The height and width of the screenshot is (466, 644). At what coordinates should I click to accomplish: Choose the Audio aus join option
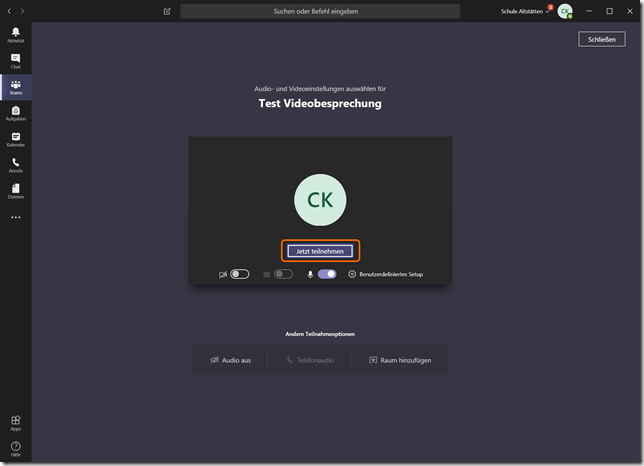tap(230, 360)
